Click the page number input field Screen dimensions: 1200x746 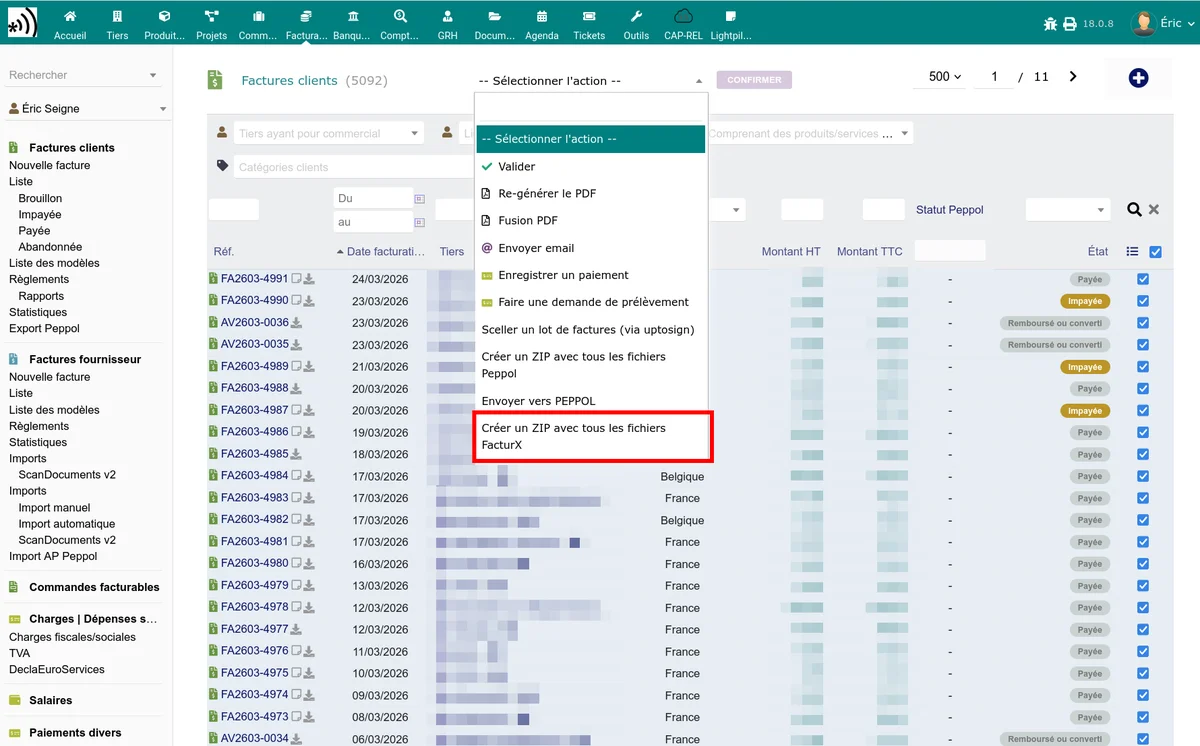click(x=995, y=77)
